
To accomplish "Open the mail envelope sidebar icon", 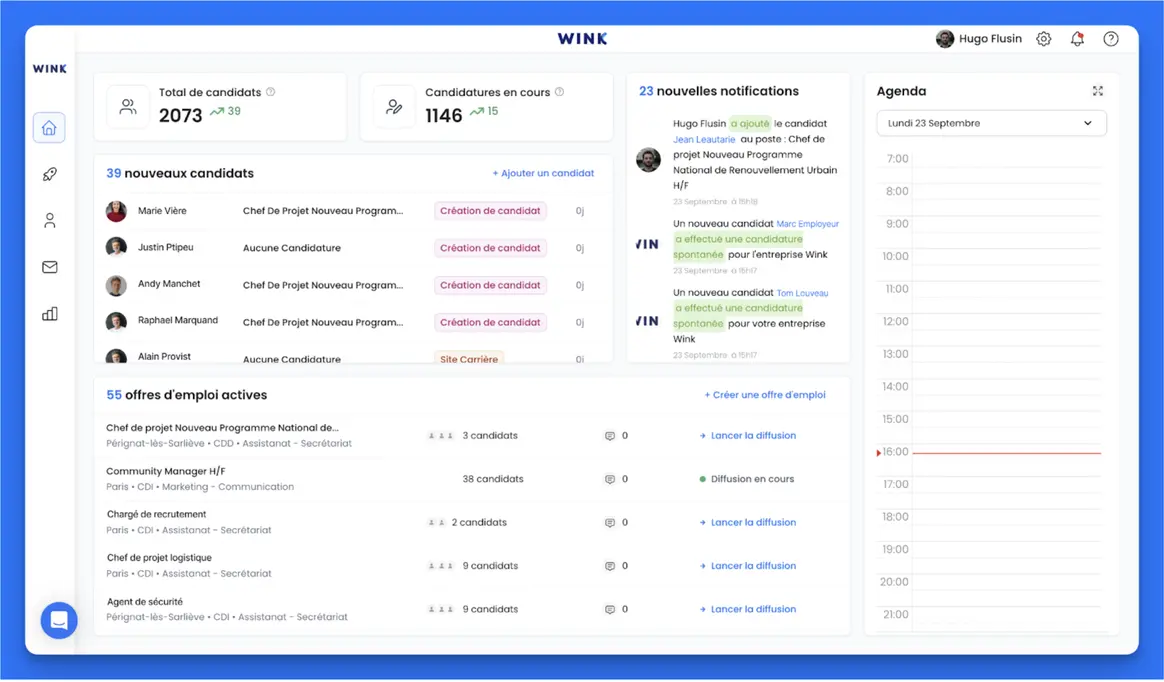I will (49, 267).
